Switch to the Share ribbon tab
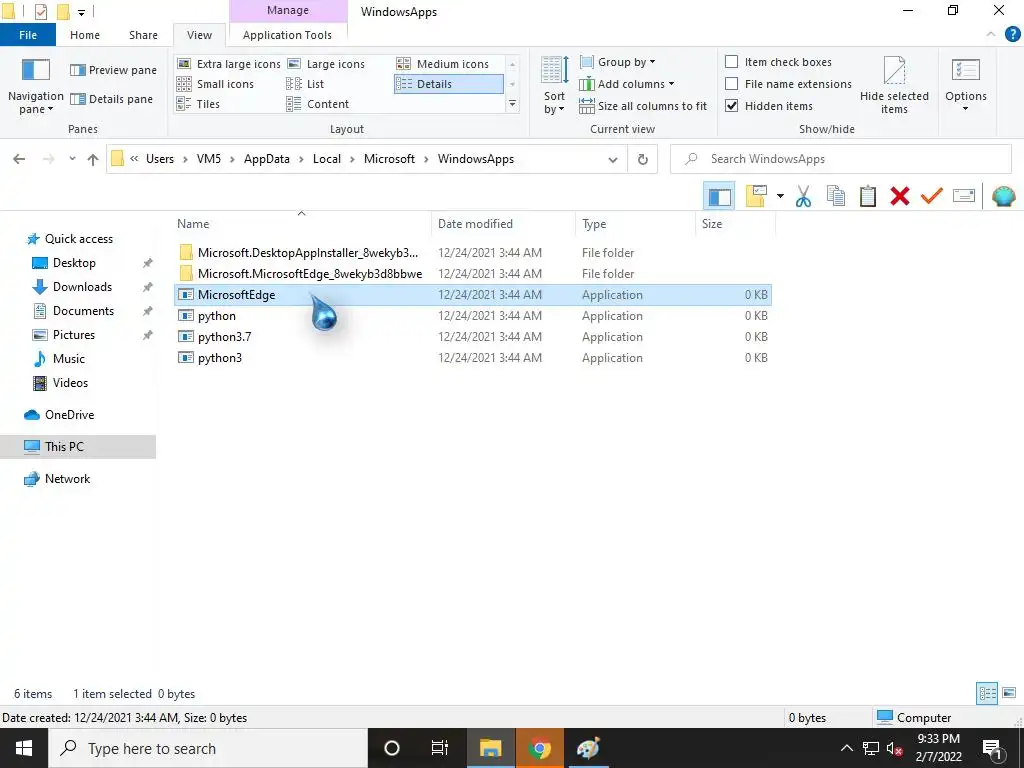 pyautogui.click(x=143, y=35)
